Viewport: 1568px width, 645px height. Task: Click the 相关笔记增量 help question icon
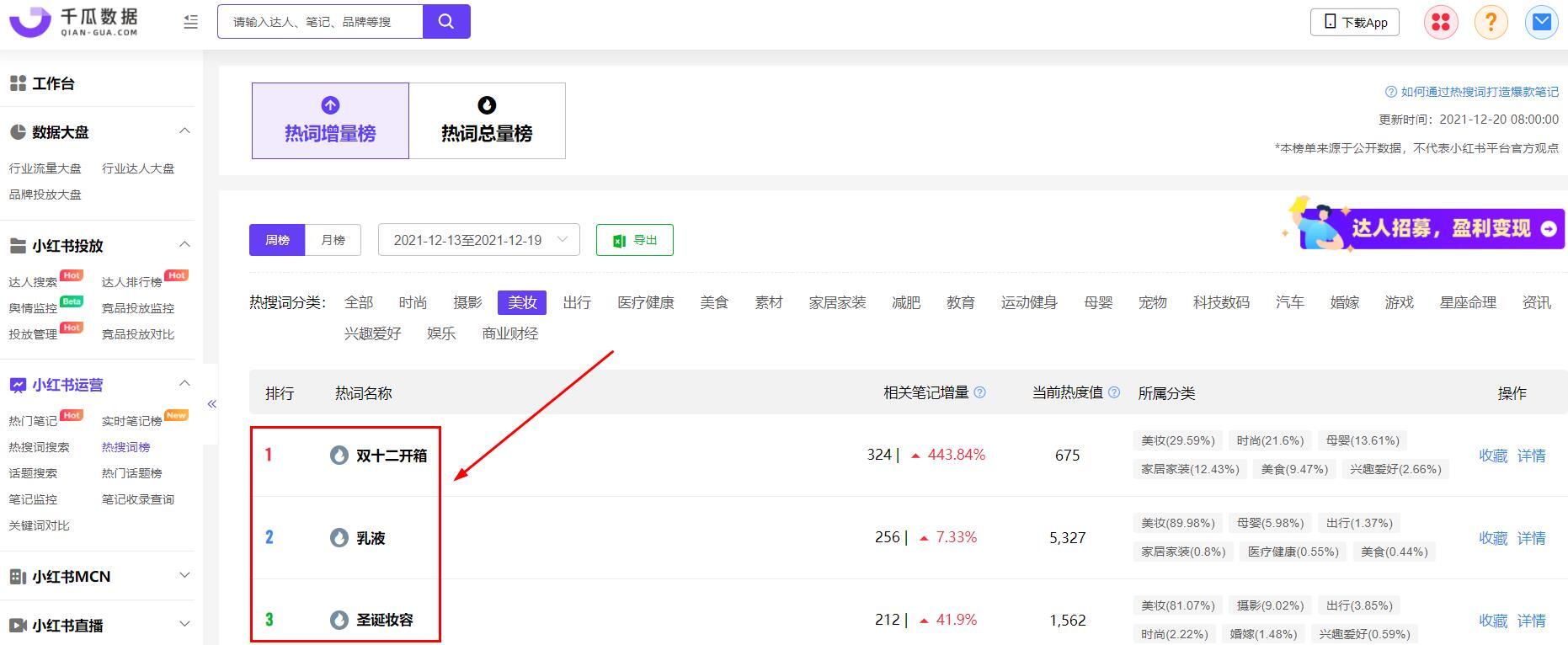[x=979, y=392]
